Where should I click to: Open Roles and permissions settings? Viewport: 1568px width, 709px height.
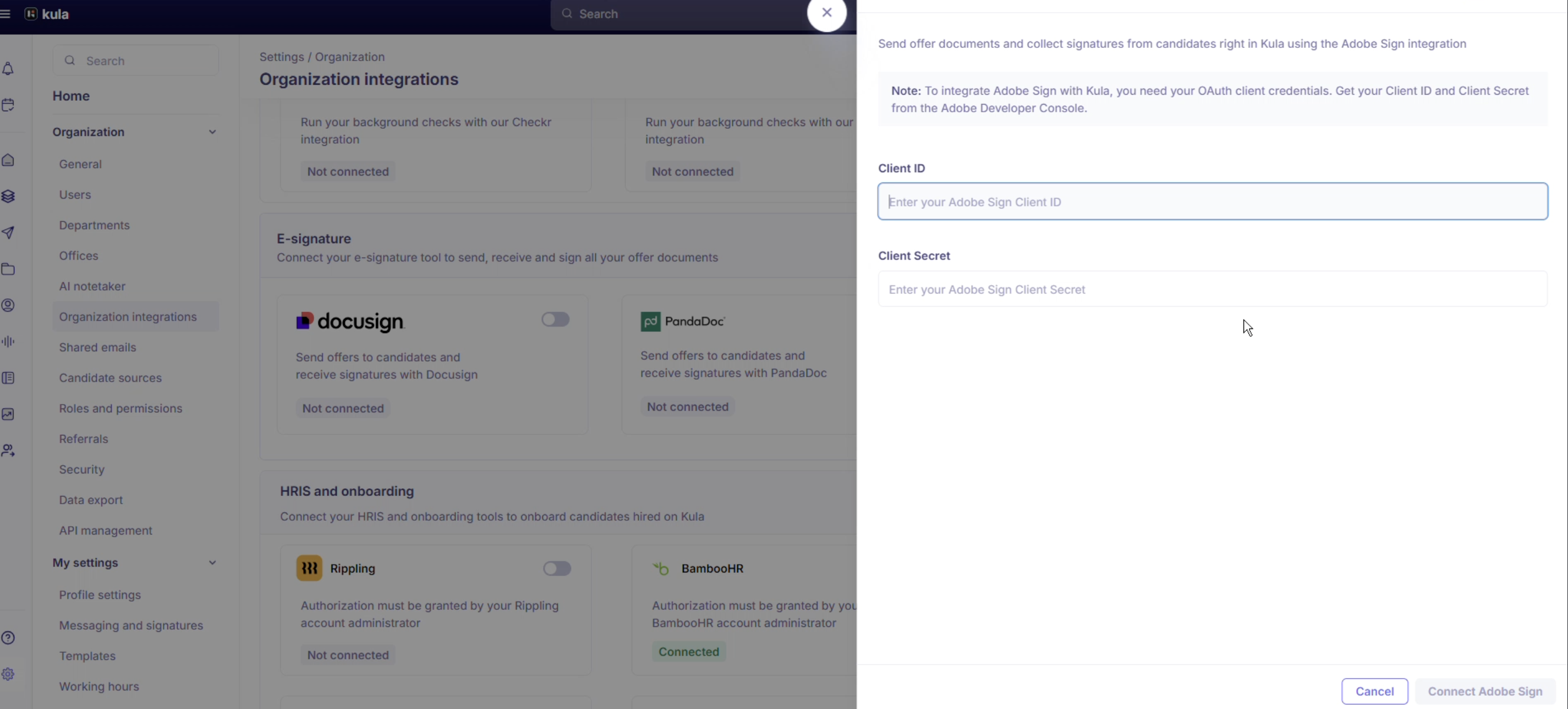(120, 408)
